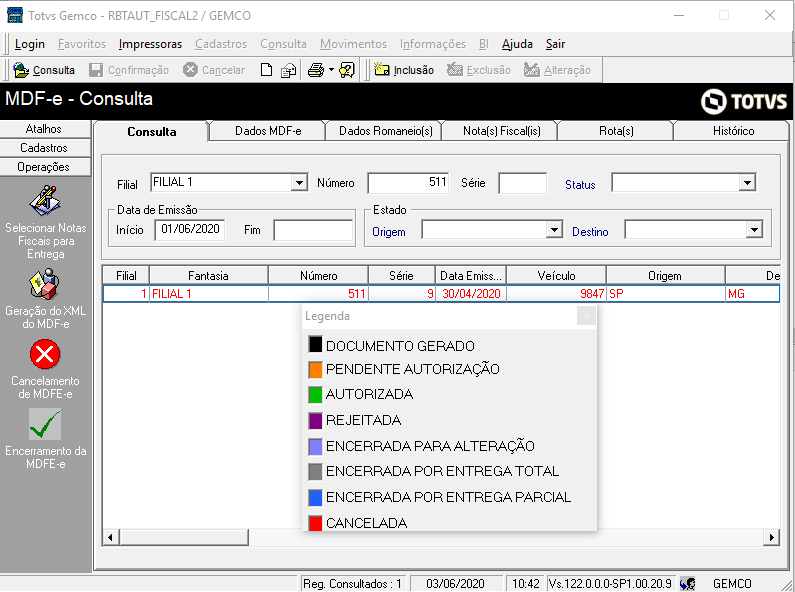
Task: Click the Consulta toolbar icon
Action: pyautogui.click(x=21, y=70)
